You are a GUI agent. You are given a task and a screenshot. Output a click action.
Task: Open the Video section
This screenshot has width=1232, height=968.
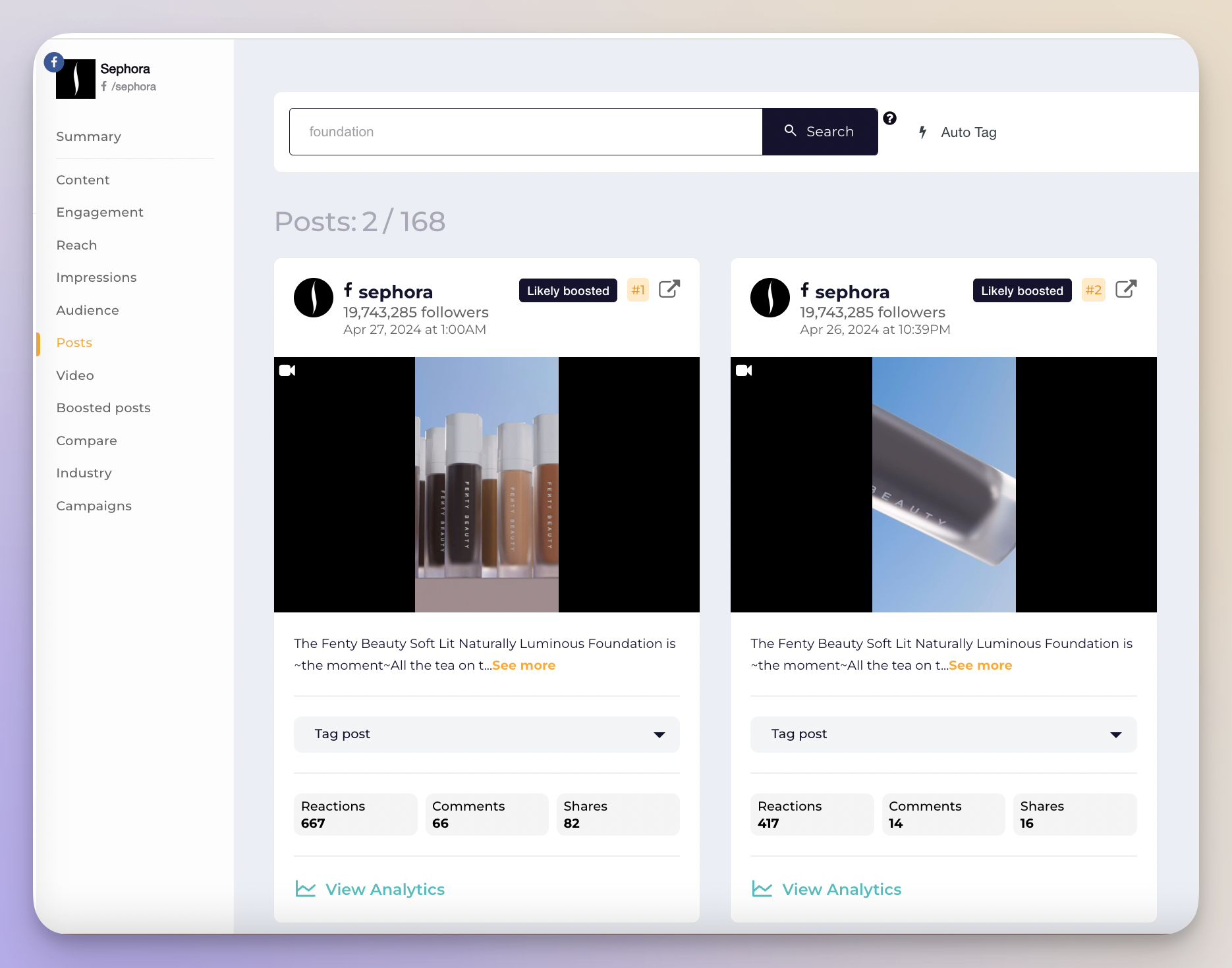click(x=75, y=375)
